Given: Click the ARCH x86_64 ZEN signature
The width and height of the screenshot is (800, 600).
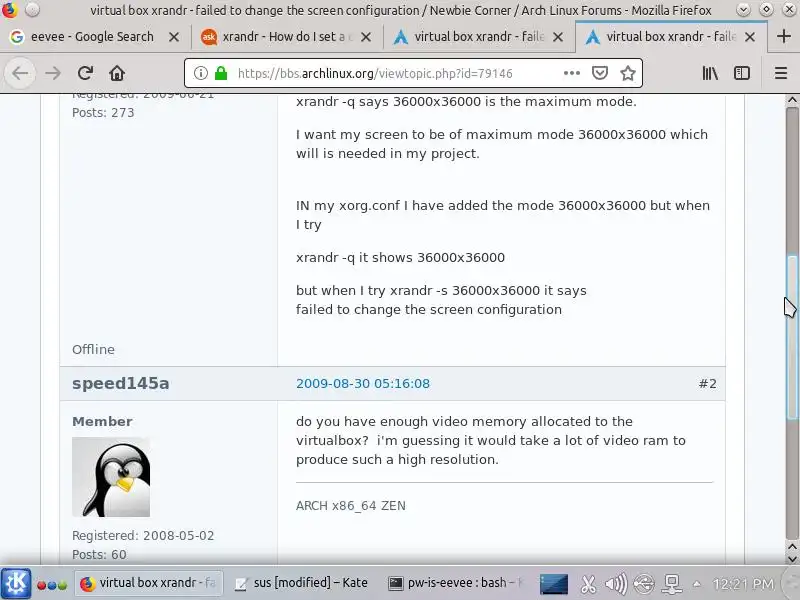Looking at the screenshot, I should (351, 506).
